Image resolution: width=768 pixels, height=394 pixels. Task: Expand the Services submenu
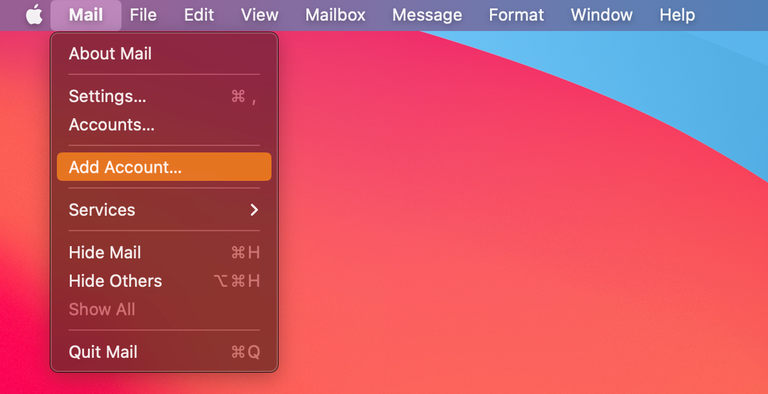(164, 210)
